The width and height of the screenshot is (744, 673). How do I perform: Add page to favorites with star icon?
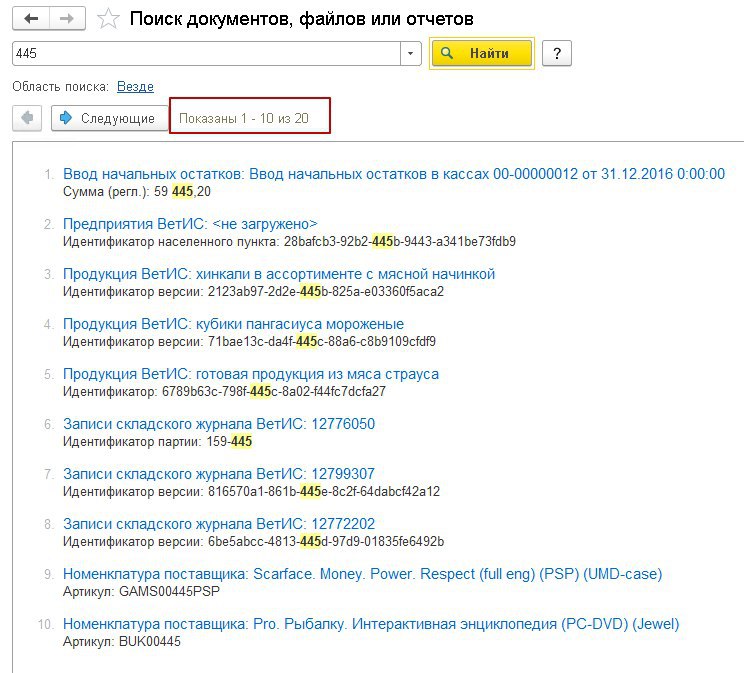point(108,19)
